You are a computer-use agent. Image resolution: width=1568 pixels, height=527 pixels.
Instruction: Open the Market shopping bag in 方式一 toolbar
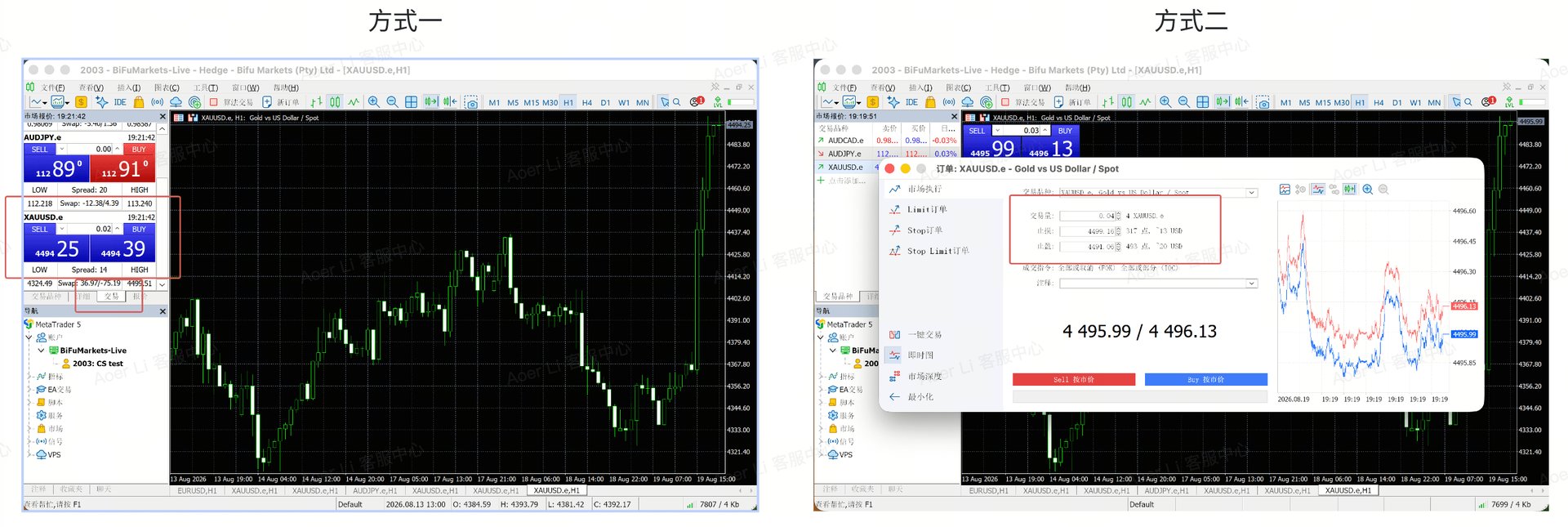pyautogui.click(x=139, y=102)
